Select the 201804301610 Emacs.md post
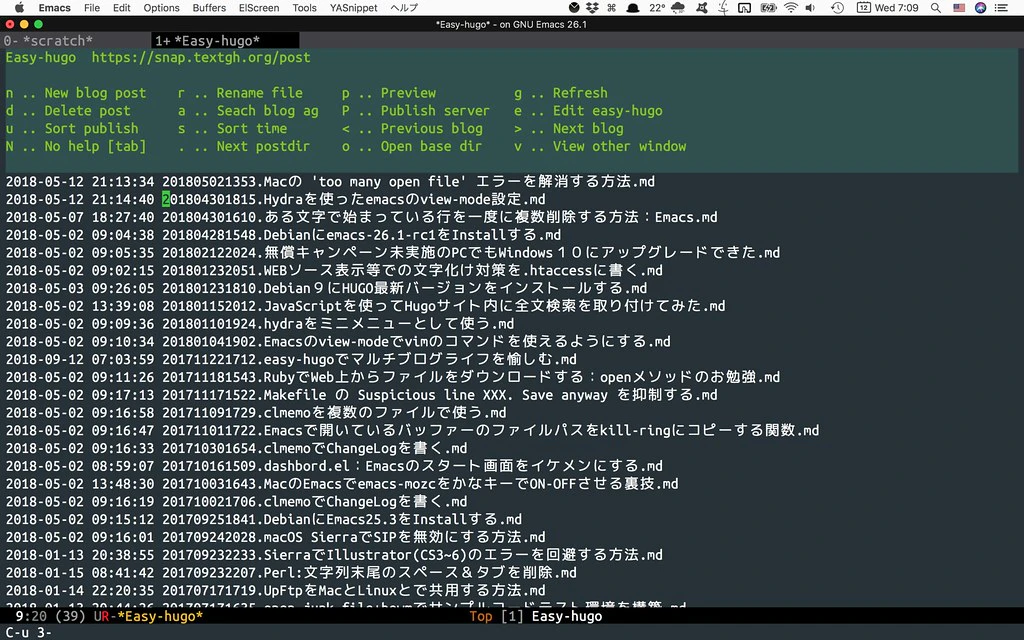 (361, 216)
